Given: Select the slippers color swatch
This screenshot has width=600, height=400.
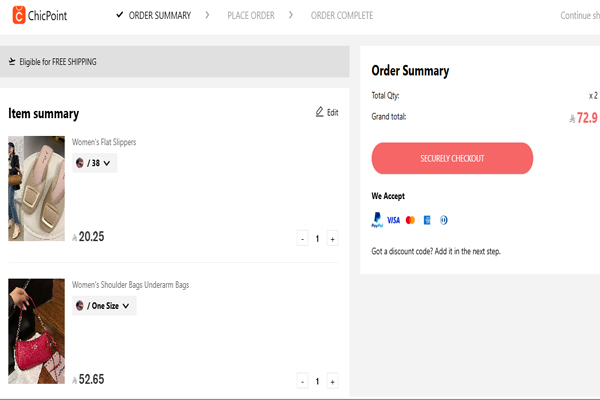Looking at the screenshot, I should coord(80,162).
